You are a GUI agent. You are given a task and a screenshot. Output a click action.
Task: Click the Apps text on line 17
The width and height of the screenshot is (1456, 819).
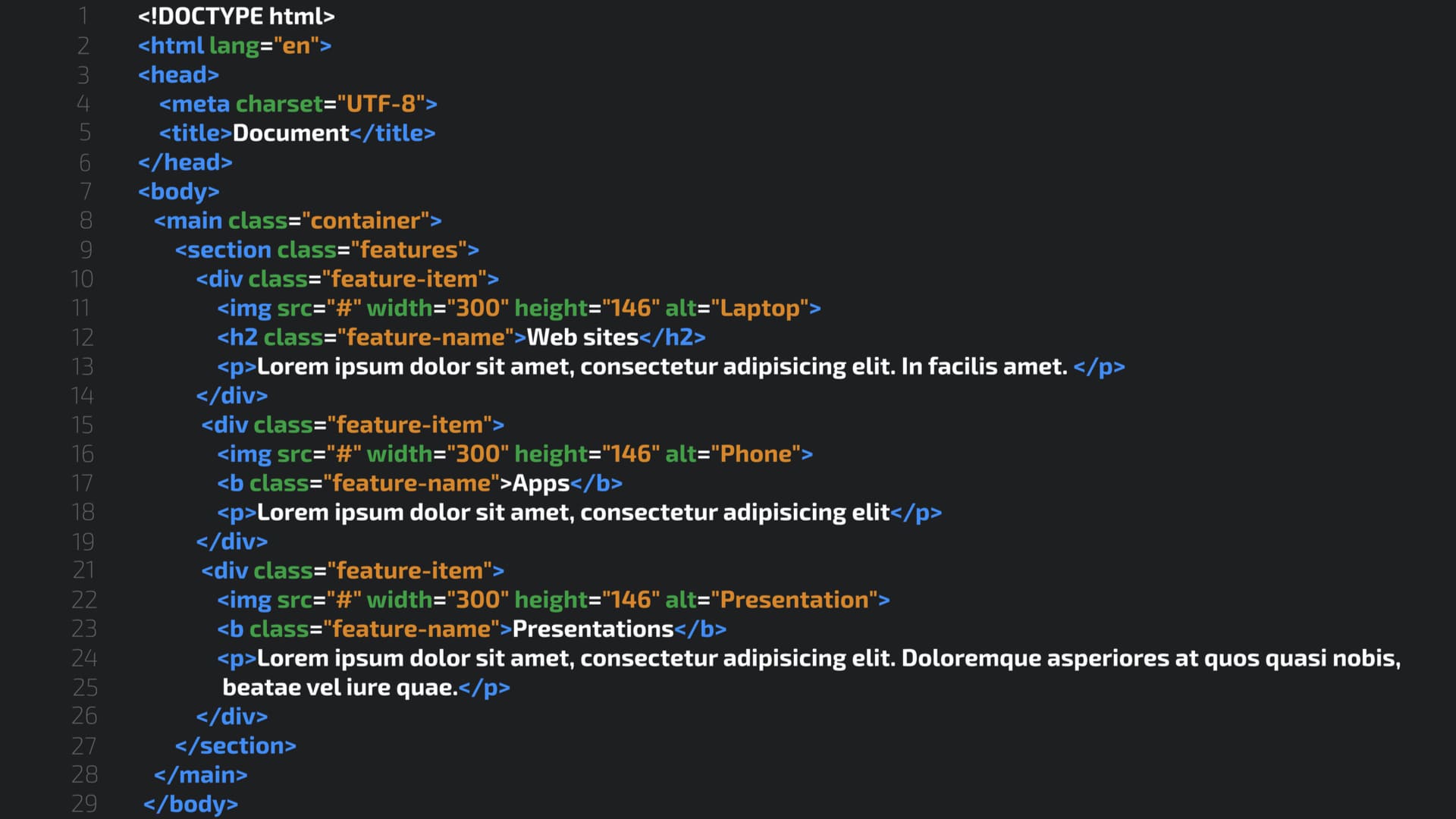[541, 484]
